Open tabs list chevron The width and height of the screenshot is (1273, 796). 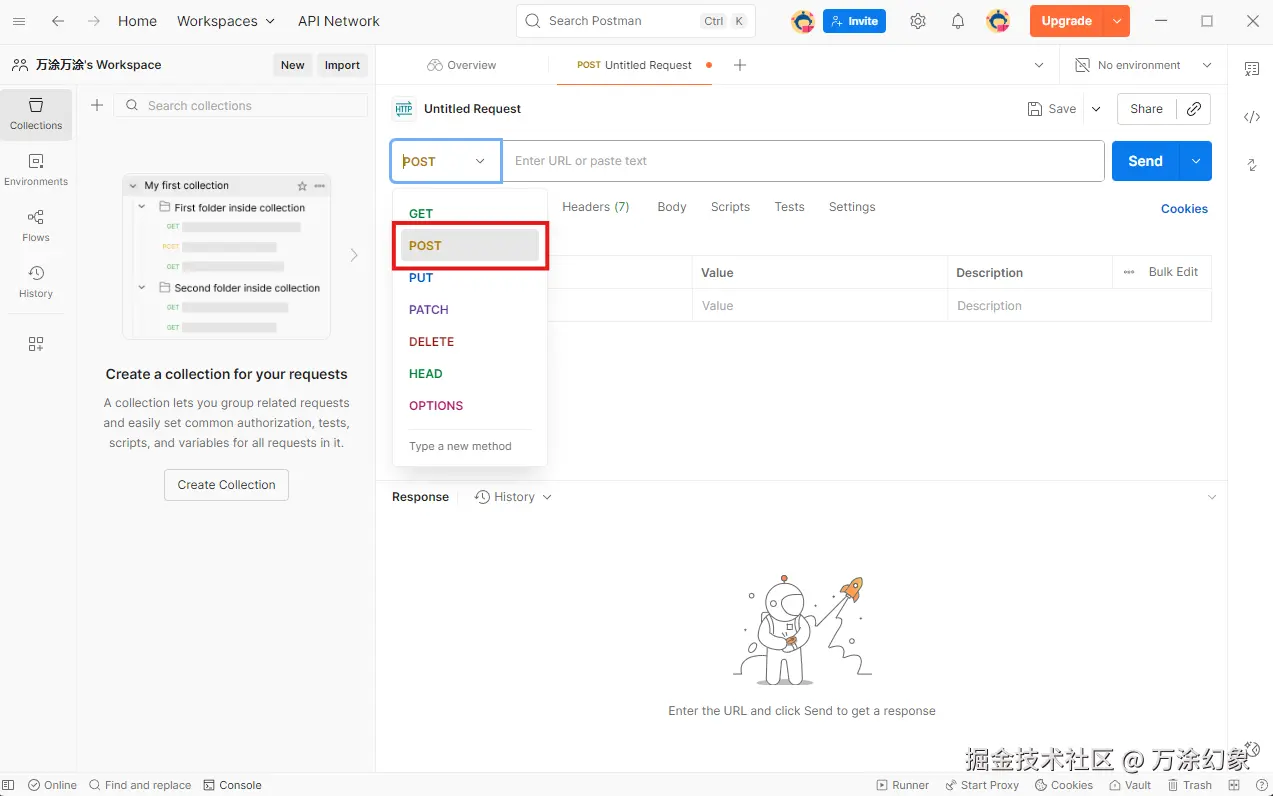tap(1038, 65)
